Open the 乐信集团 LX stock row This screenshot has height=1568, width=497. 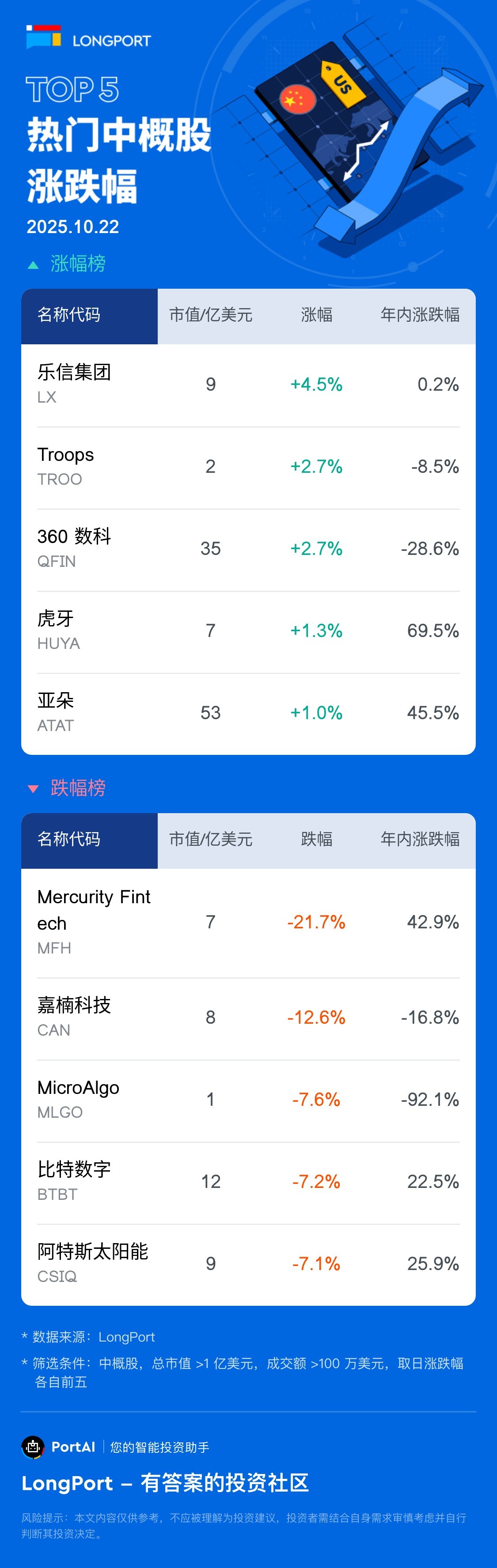(248, 384)
